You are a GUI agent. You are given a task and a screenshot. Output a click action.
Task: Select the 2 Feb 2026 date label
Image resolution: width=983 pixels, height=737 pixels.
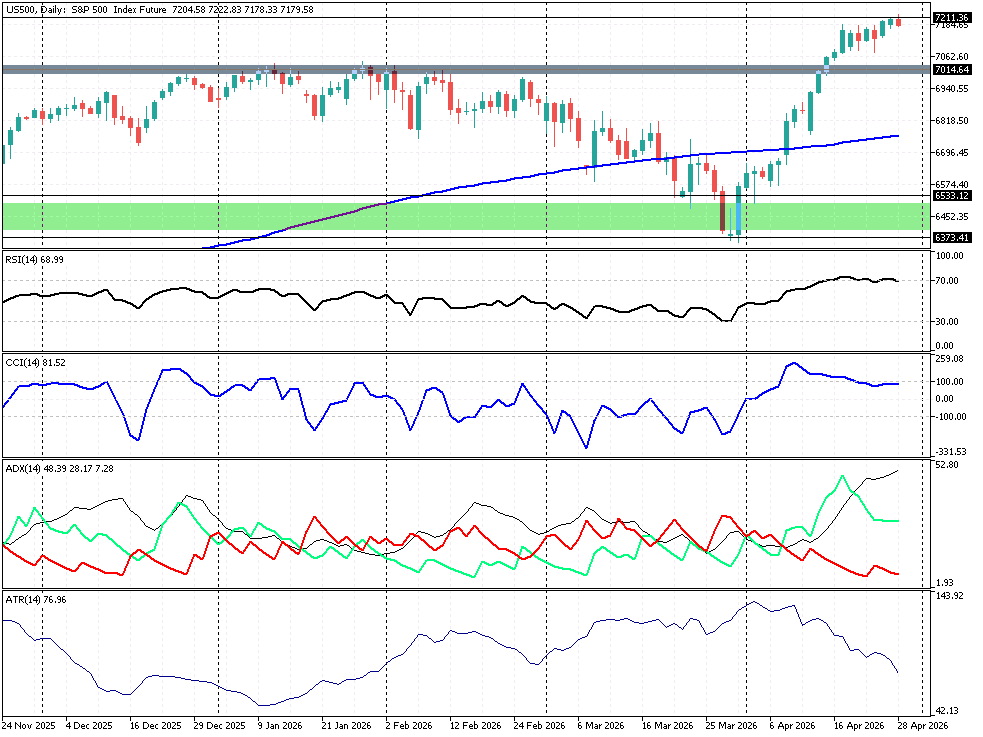click(408, 724)
